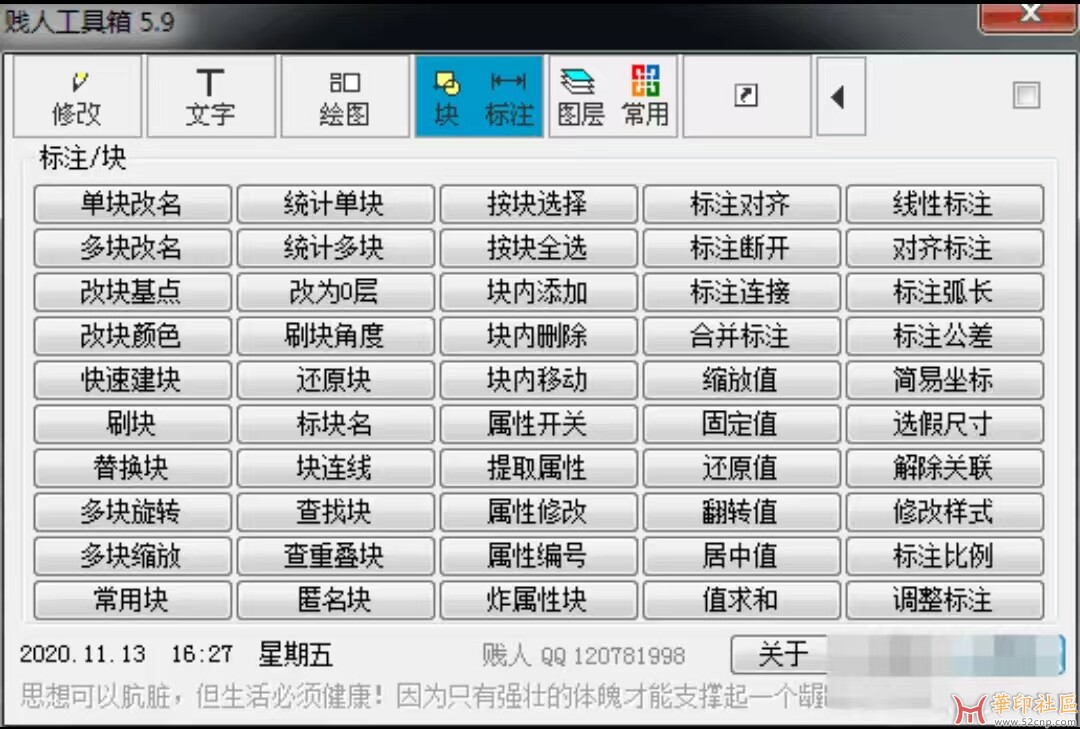Click the 改块颜色 button

tap(132, 337)
